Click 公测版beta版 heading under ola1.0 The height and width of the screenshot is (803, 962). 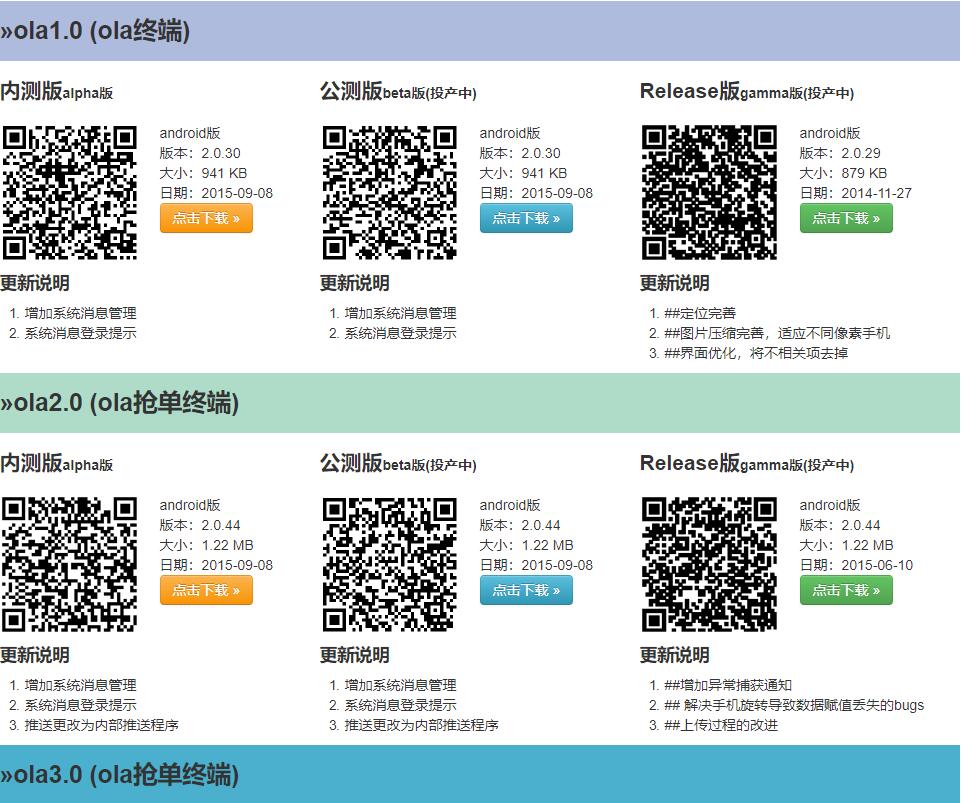point(398,91)
